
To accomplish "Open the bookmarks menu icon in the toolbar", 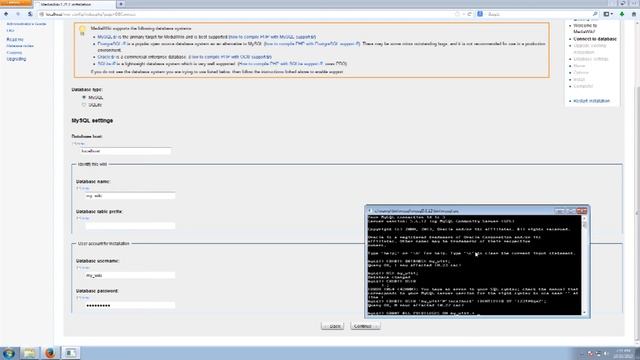I will [608, 14].
